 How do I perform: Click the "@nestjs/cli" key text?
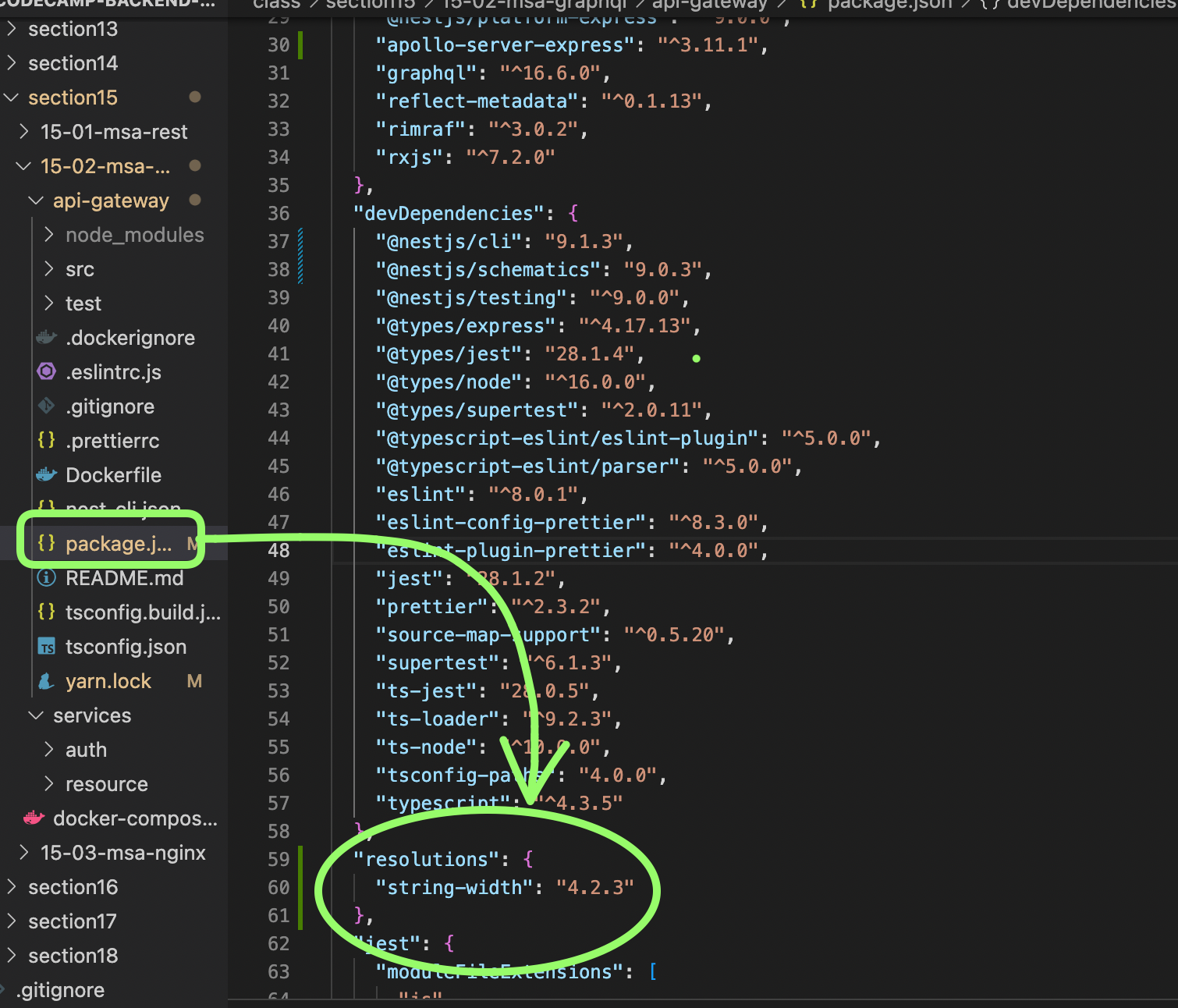coord(449,241)
